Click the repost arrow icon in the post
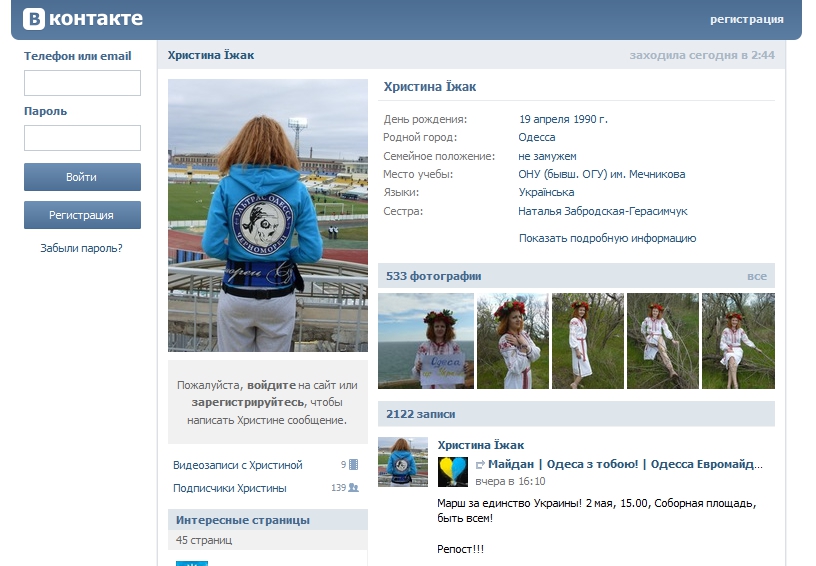Screen dimensions: 816x566 (x=480, y=465)
